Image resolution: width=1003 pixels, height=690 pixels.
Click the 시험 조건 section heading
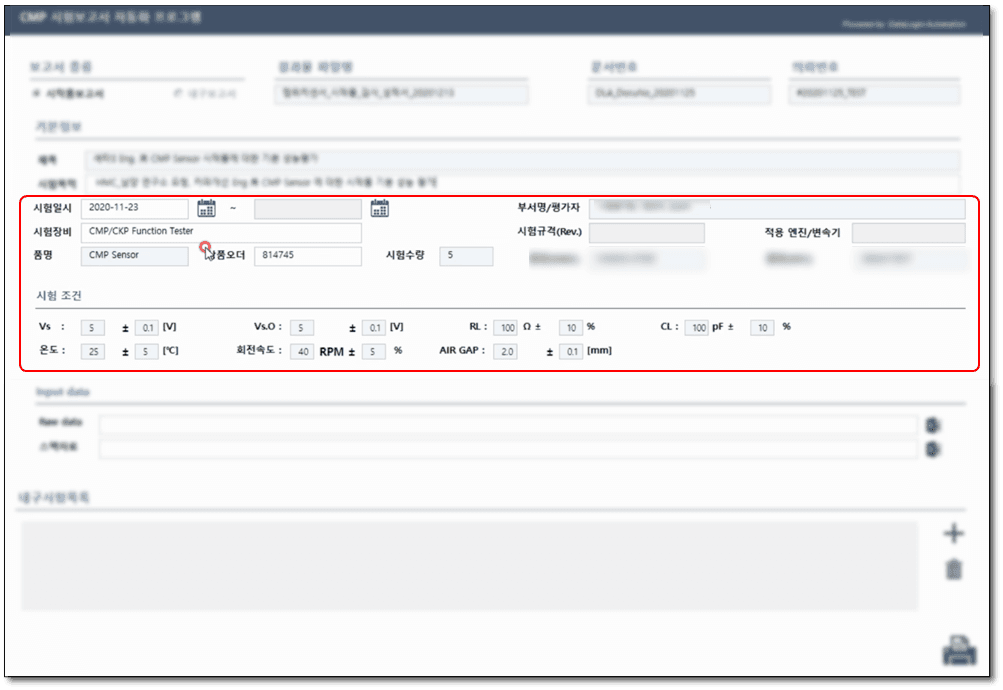click(x=59, y=295)
